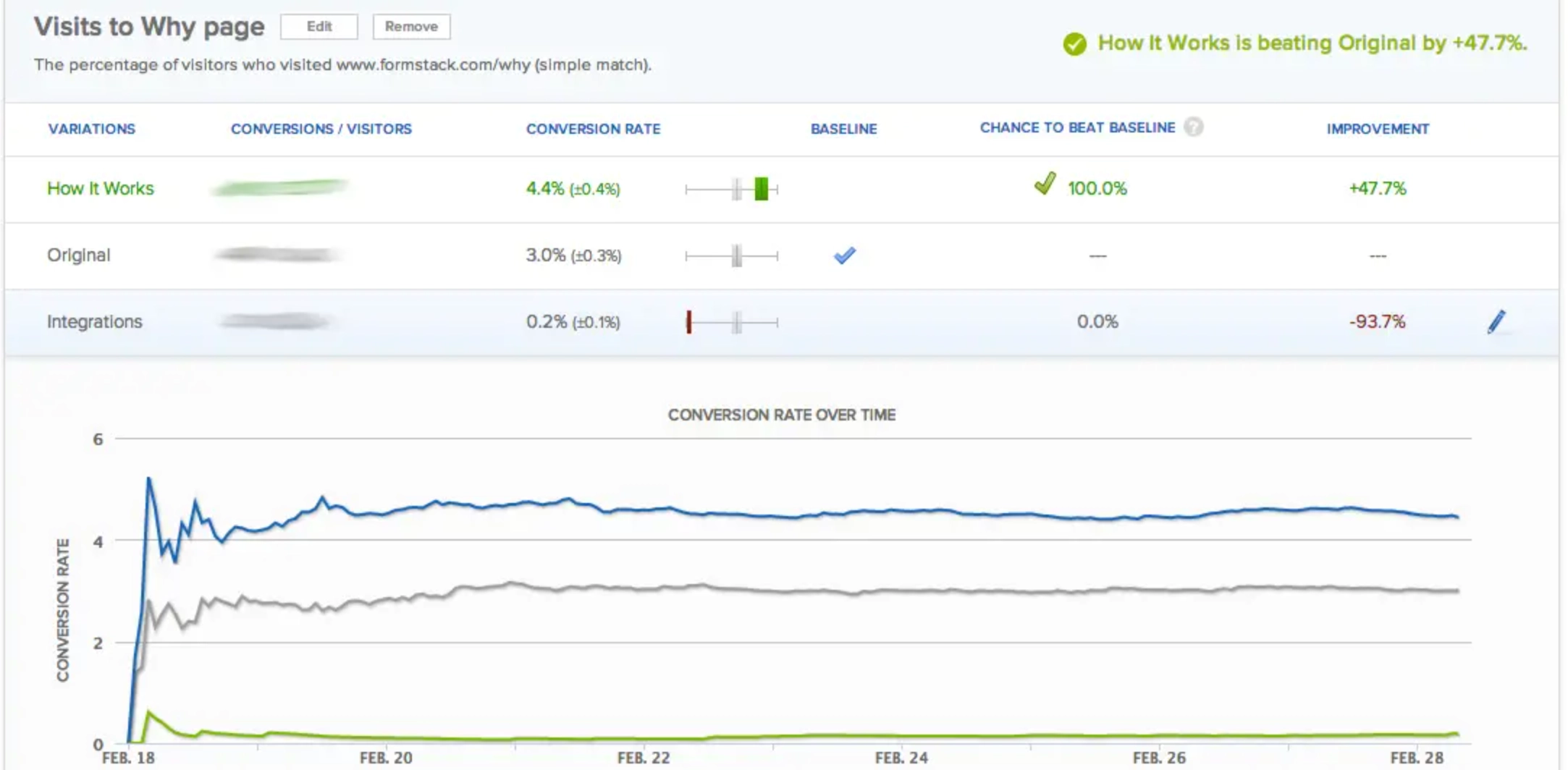This screenshot has width=1568, height=770.
Task: Click the FEB. 24 label on chart axis
Action: (901, 758)
